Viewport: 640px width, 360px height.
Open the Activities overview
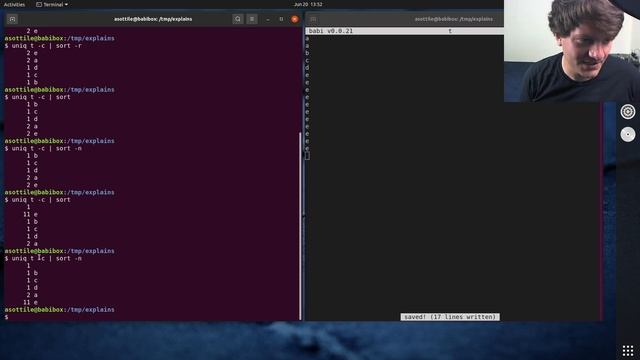(14, 4)
